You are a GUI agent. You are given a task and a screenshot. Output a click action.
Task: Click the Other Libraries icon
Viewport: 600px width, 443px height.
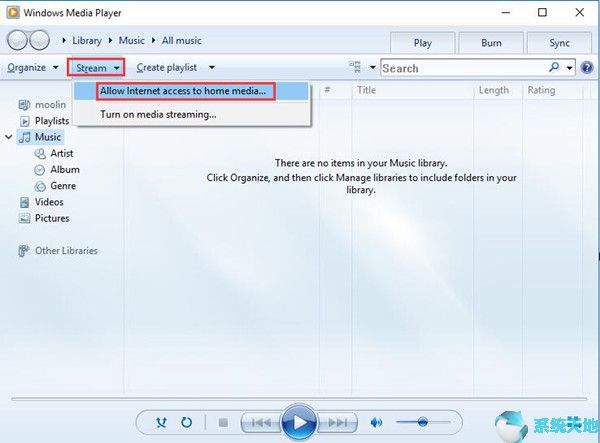pos(24,251)
